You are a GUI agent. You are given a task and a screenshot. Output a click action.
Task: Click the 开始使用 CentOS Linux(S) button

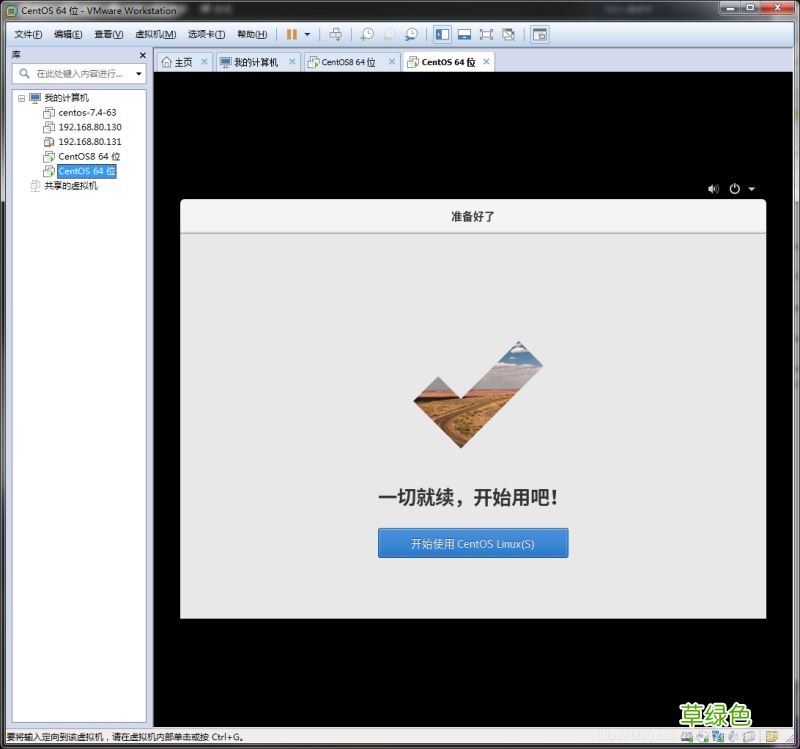pyautogui.click(x=473, y=543)
